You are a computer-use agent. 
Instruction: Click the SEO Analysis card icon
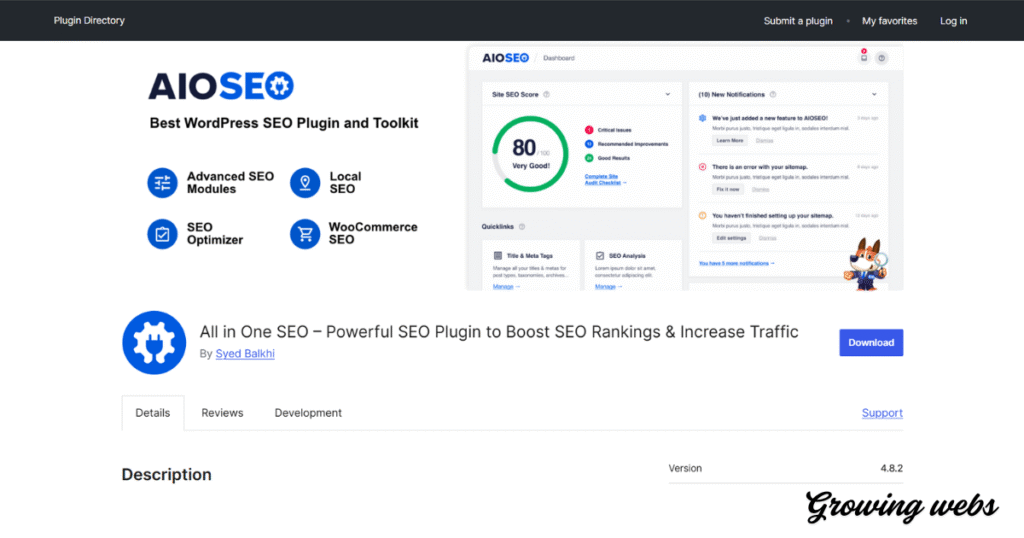tap(600, 256)
